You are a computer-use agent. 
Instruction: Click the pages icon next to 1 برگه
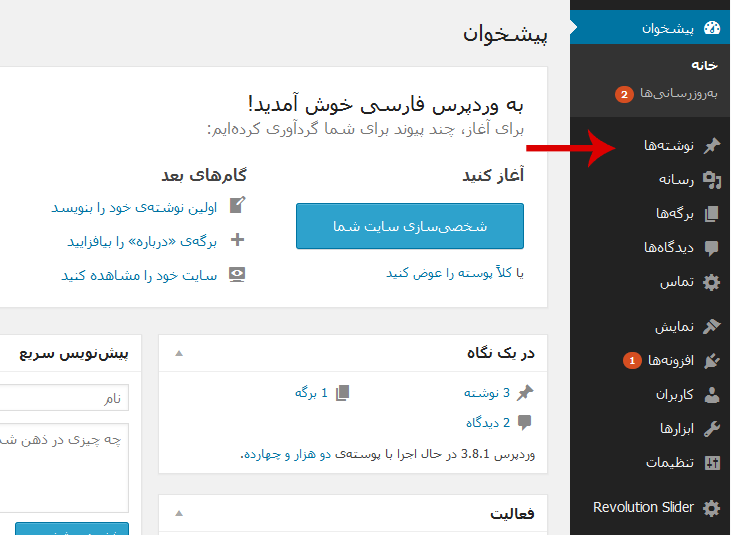342,393
